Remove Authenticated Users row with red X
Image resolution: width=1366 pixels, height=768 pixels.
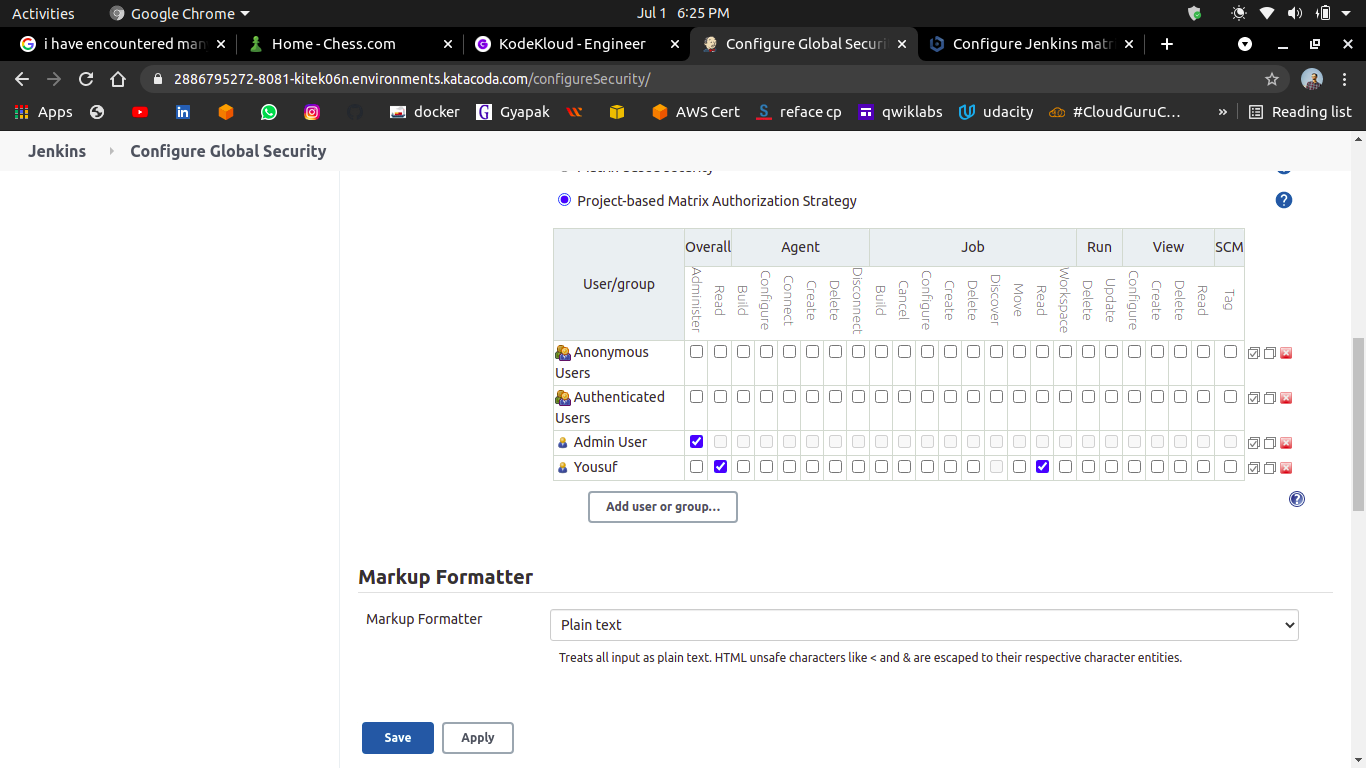pyautogui.click(x=1286, y=398)
